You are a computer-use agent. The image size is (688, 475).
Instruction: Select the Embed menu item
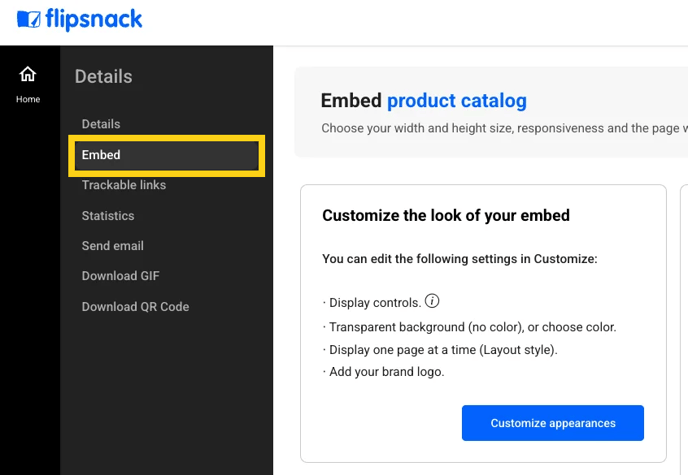pyautogui.click(x=166, y=155)
